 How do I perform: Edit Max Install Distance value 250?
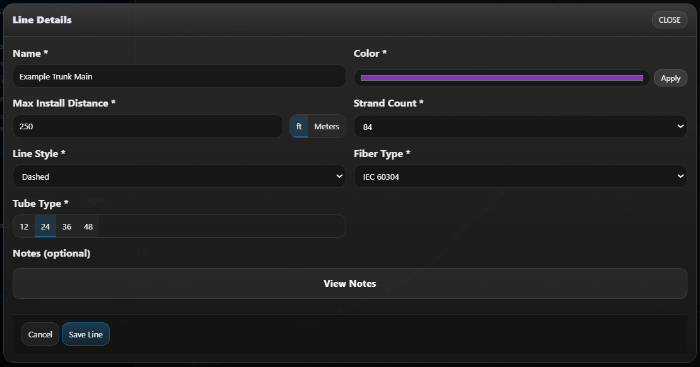[x=147, y=126]
